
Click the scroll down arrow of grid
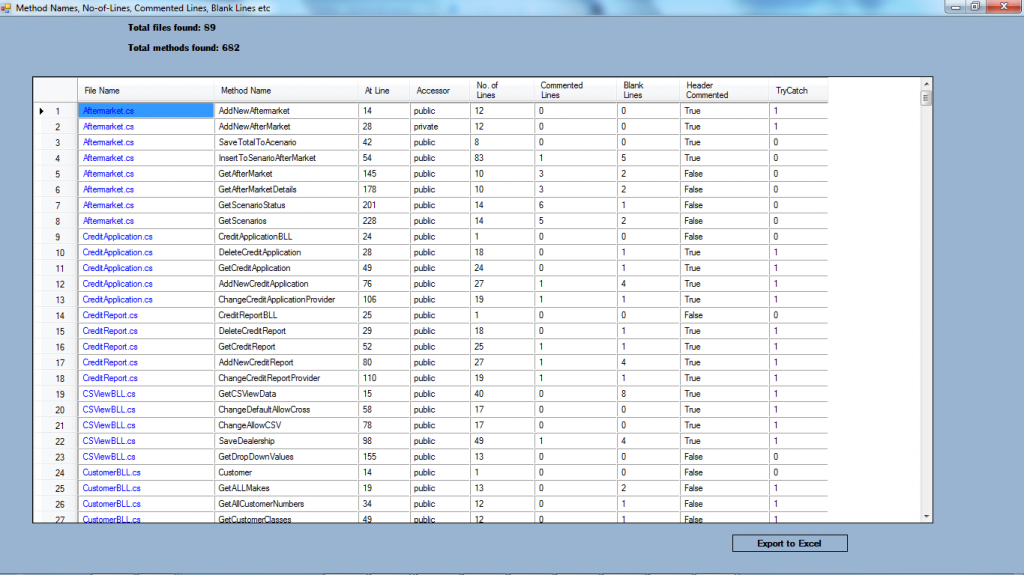pos(926,516)
